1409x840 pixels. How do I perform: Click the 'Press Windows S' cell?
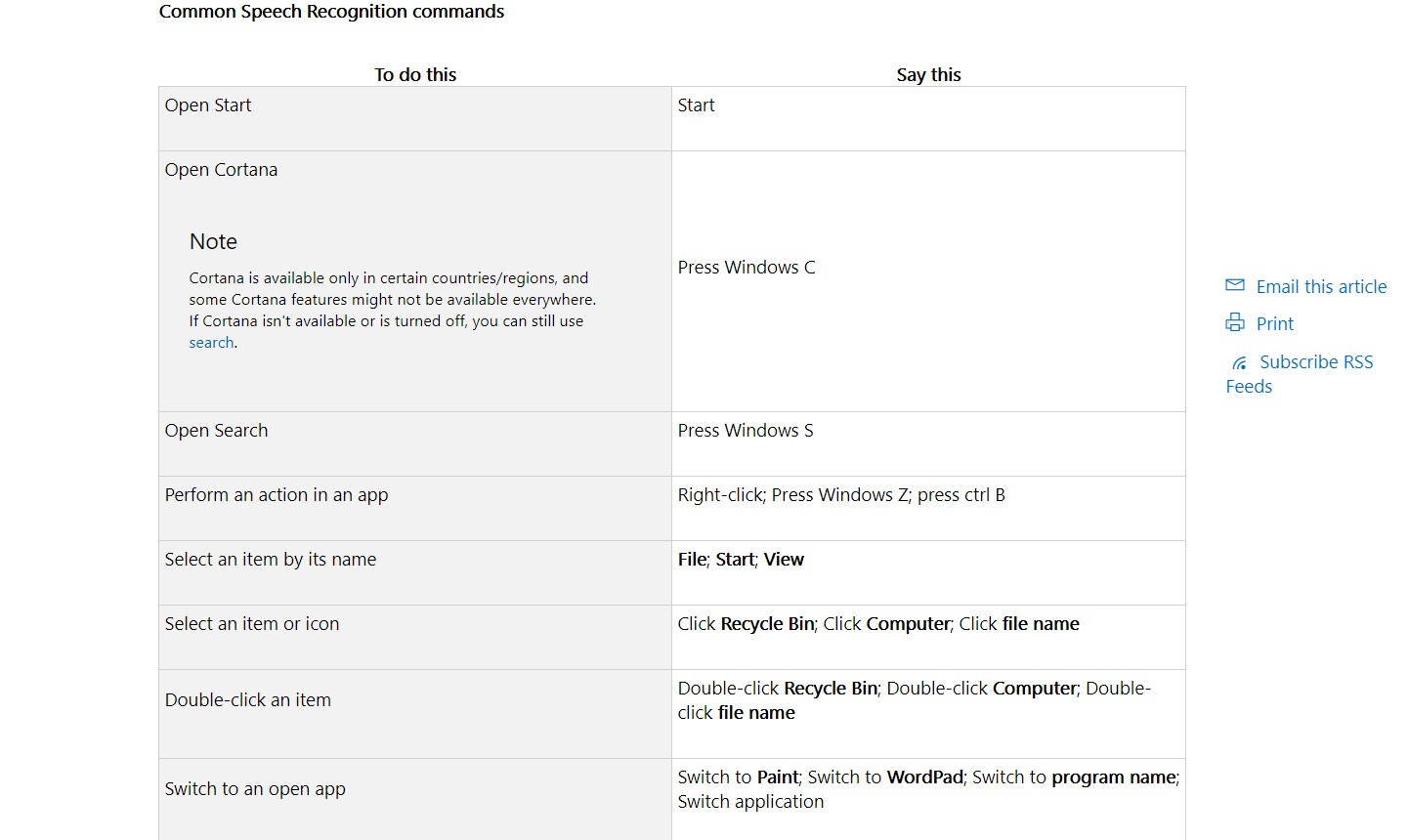point(928,443)
